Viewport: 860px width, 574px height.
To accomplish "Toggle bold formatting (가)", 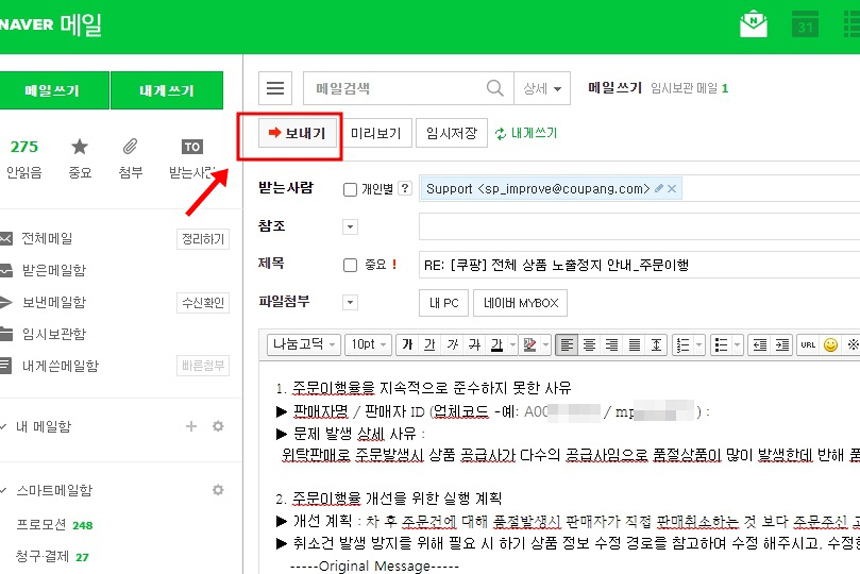I will coord(408,345).
